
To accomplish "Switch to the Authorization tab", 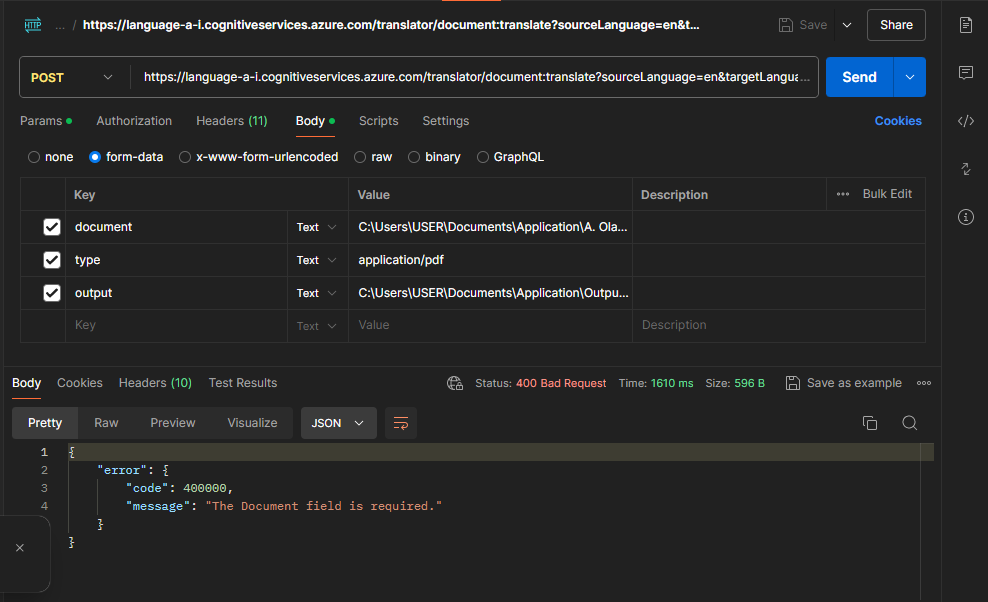I will click(134, 120).
